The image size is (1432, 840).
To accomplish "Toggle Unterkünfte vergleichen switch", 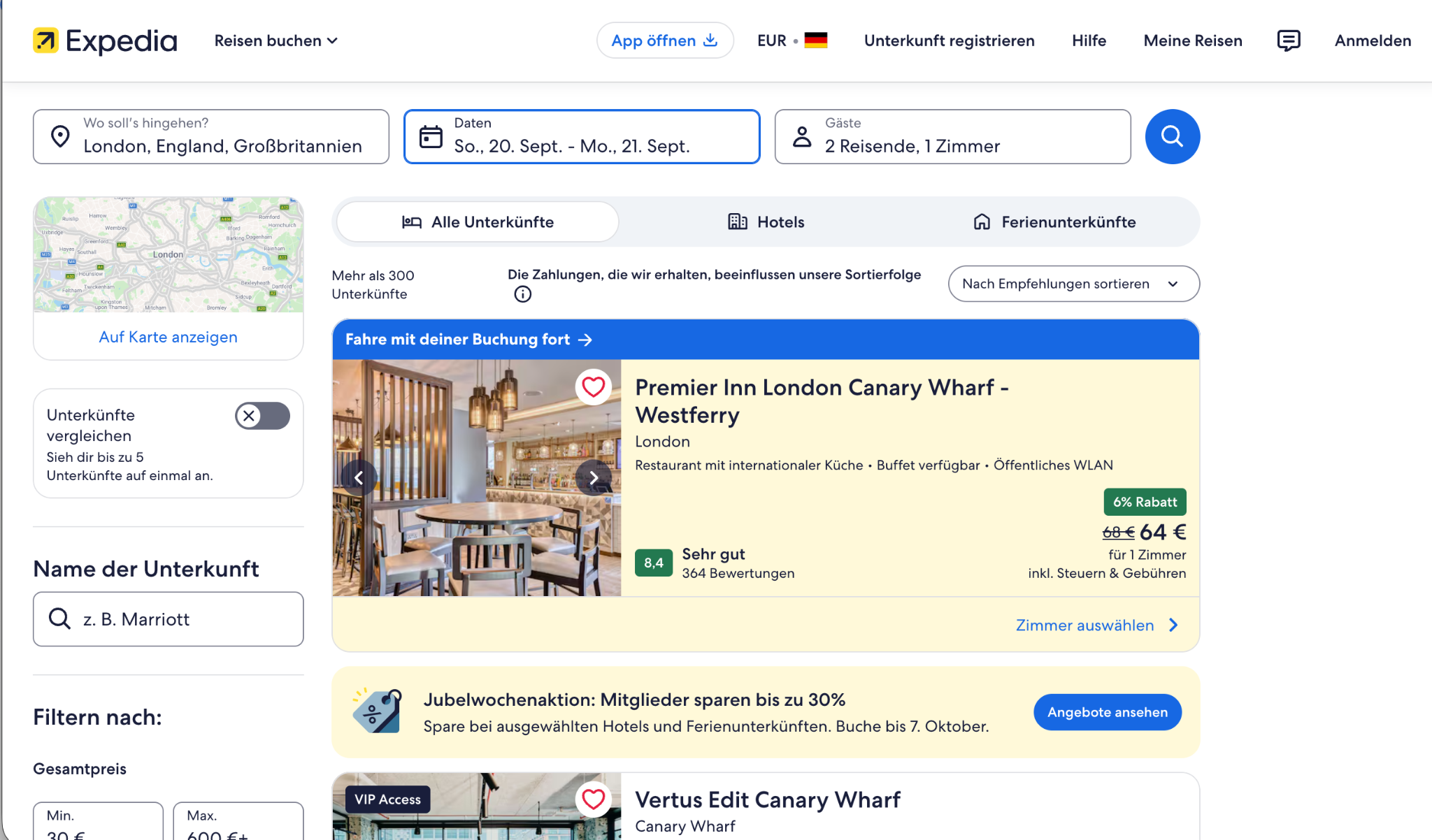I will pyautogui.click(x=262, y=416).
